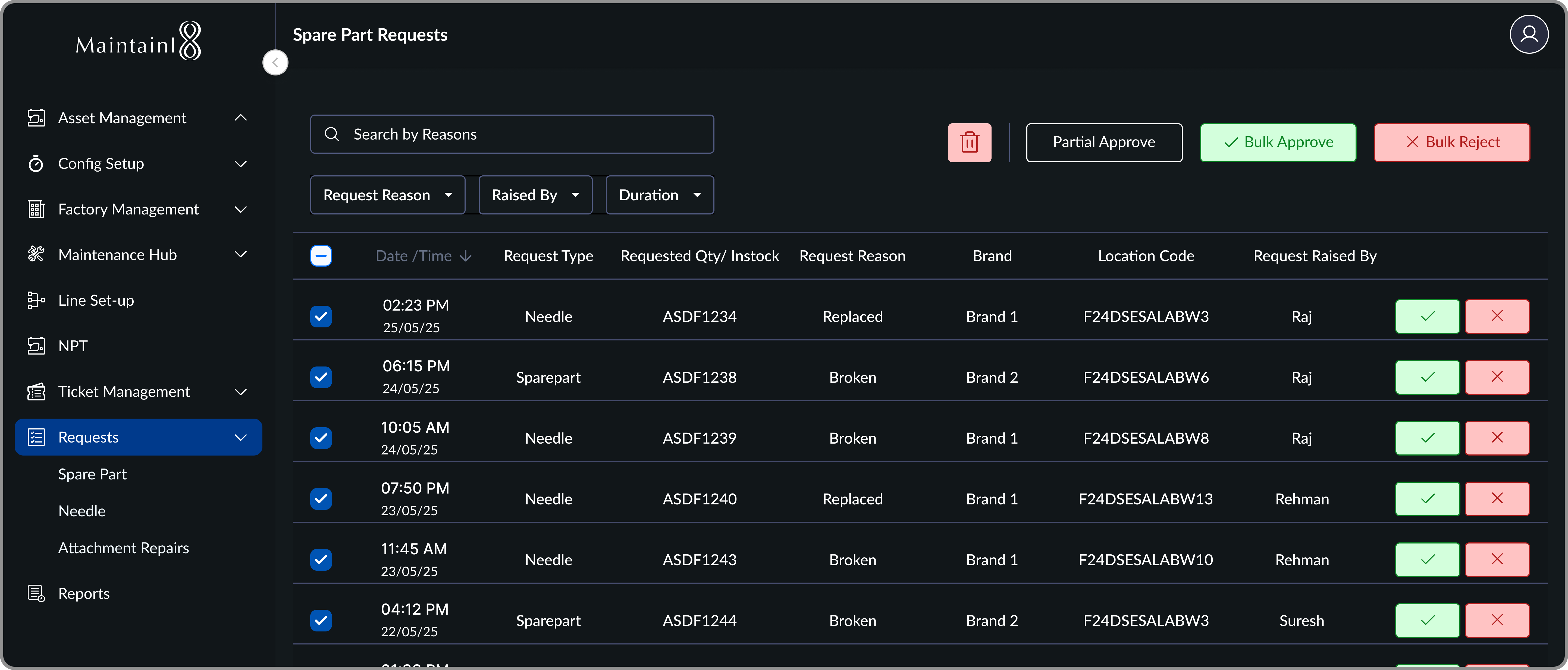Open the Duration filter dropdown

tap(659, 195)
